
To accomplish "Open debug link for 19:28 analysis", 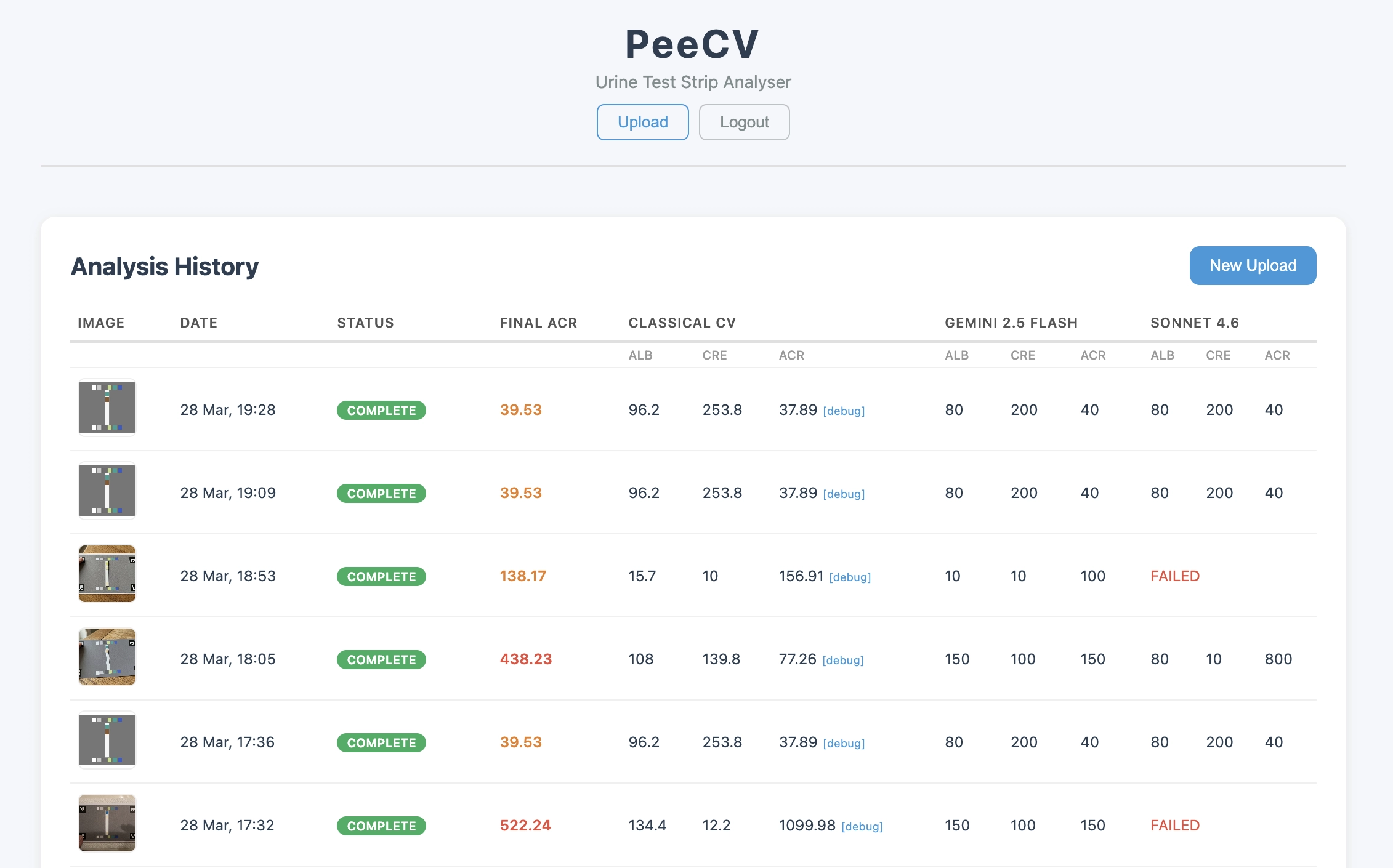I will point(844,411).
